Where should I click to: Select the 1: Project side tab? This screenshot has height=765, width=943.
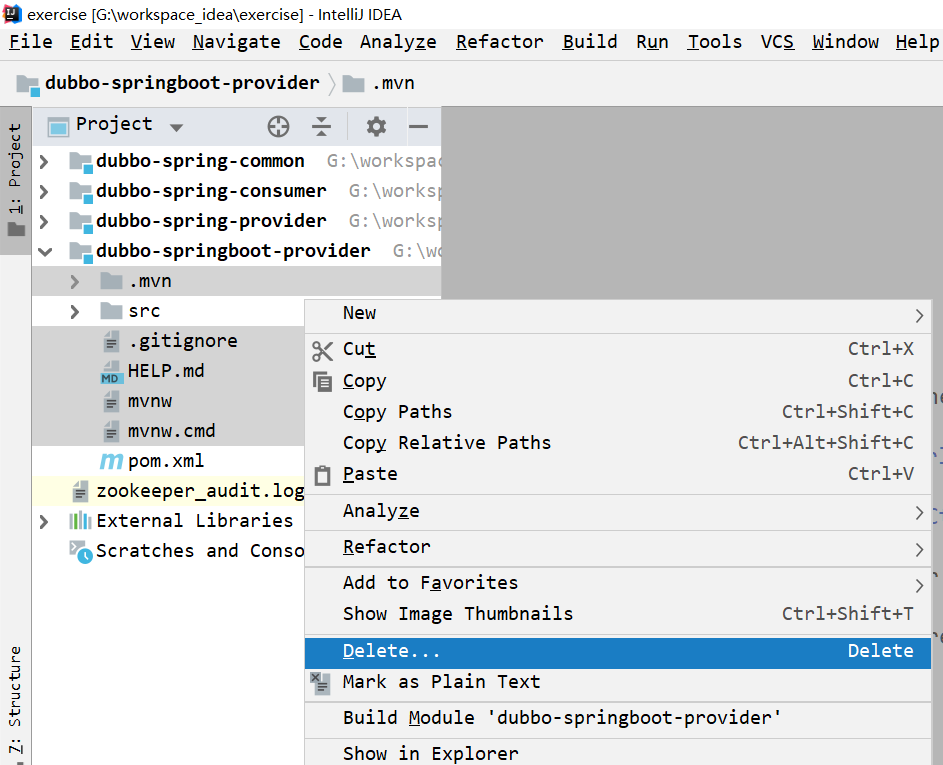click(x=15, y=168)
